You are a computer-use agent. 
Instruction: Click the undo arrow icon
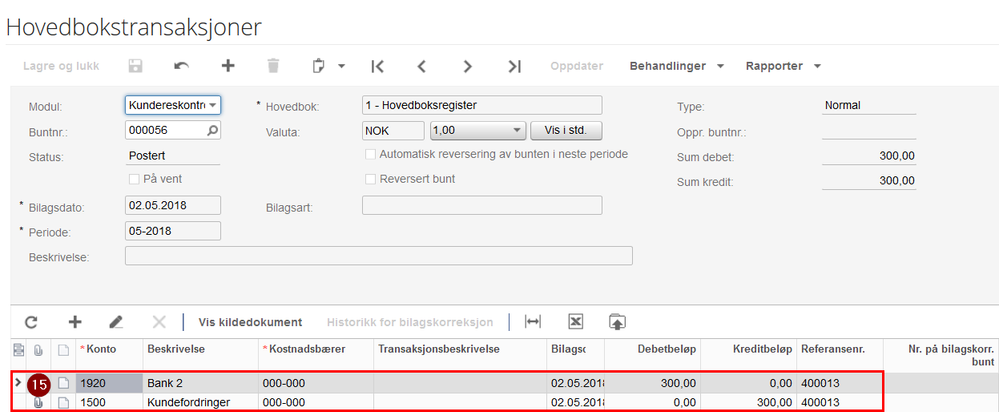[x=181, y=66]
